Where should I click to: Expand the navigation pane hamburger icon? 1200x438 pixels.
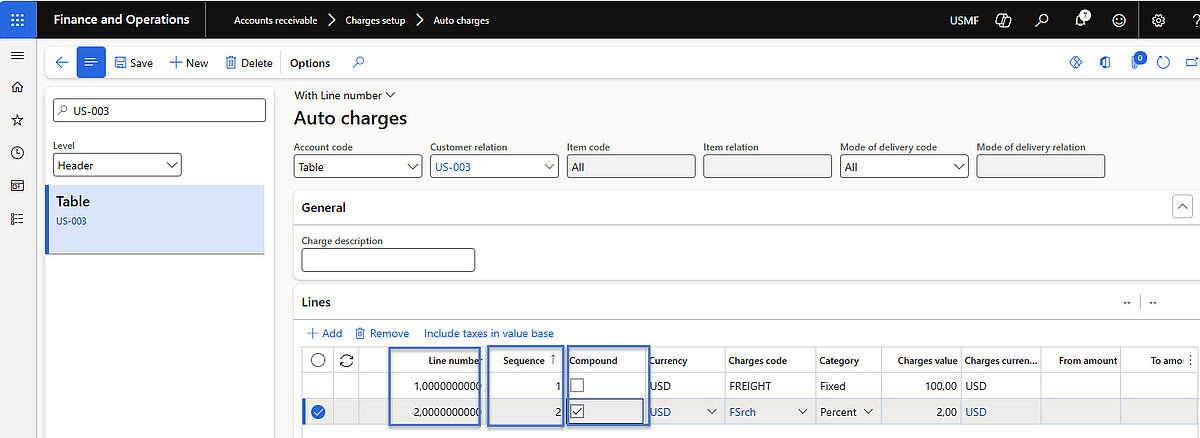pyautogui.click(x=17, y=55)
